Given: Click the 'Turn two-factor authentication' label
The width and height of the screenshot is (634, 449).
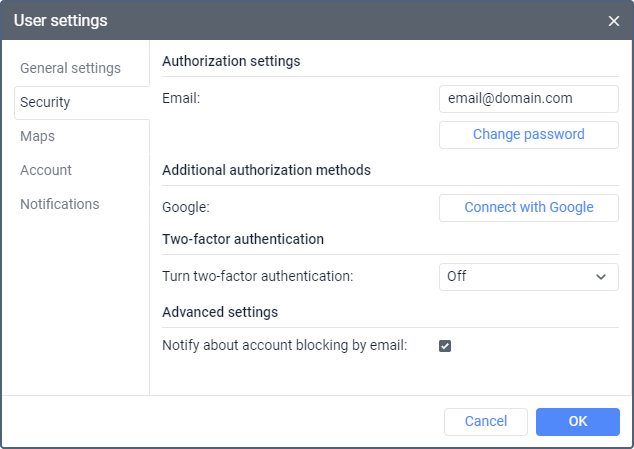Looking at the screenshot, I should coord(258,276).
